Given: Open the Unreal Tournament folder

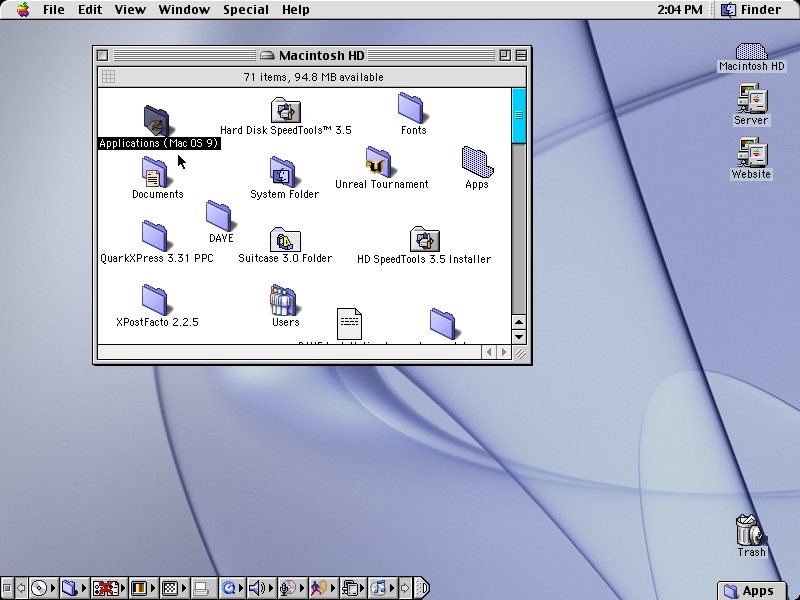Looking at the screenshot, I should (380, 161).
